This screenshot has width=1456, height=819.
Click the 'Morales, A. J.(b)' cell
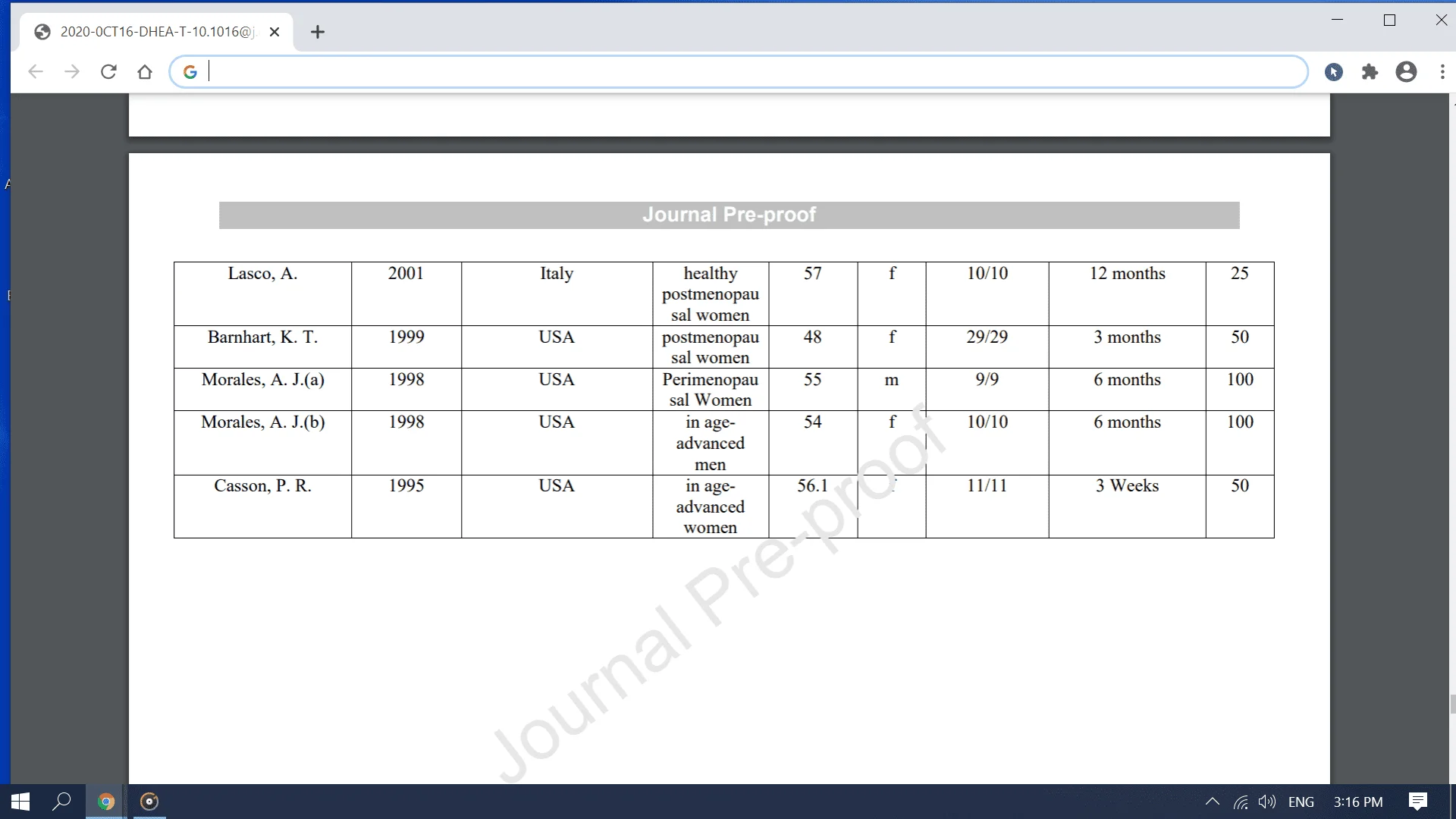[262, 443]
